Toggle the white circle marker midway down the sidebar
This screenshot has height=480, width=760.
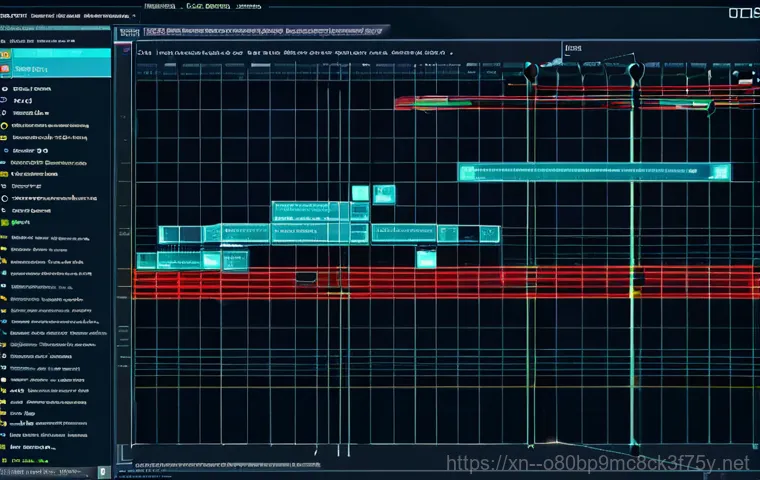tap(5, 198)
